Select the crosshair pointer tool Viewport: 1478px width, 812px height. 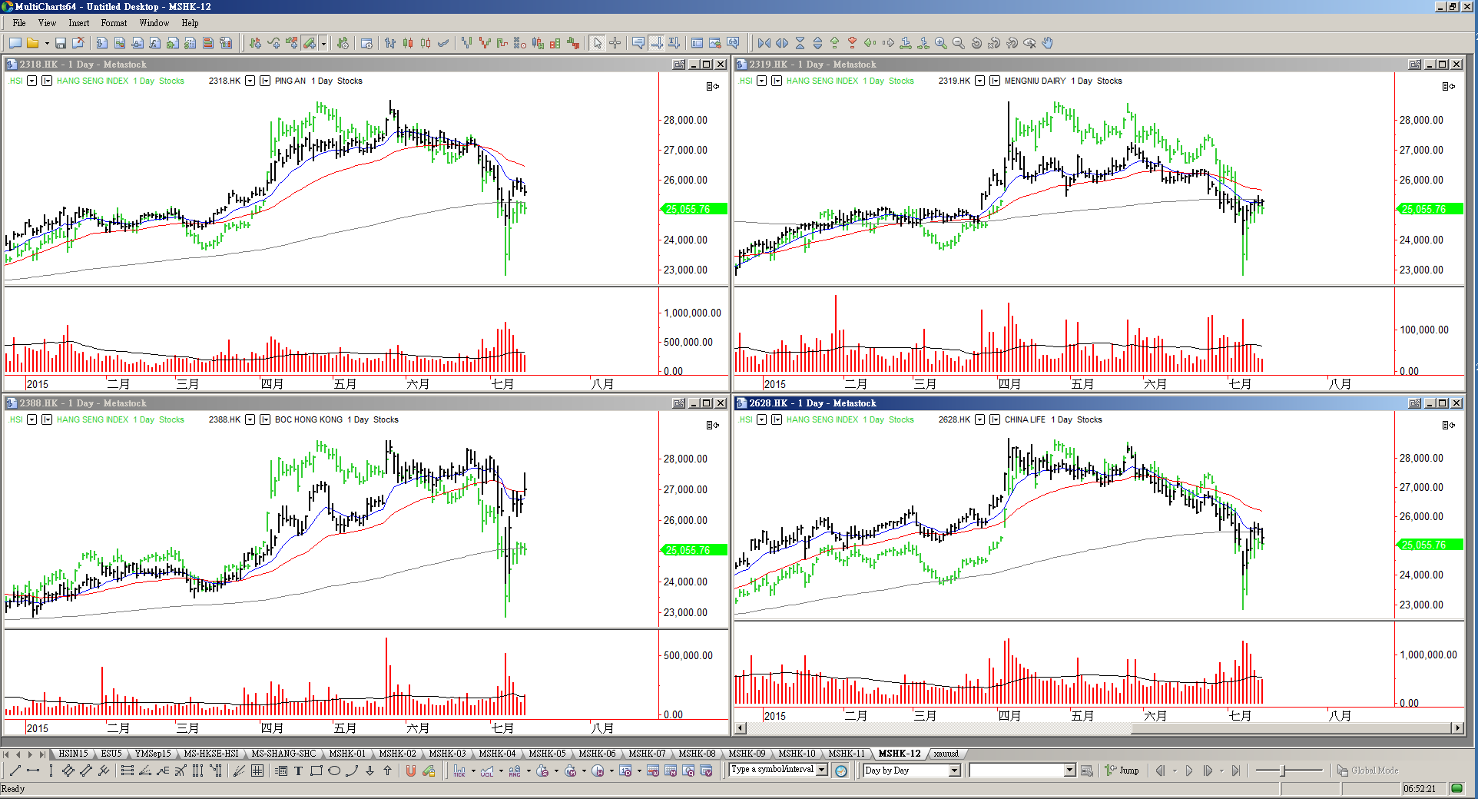tap(615, 43)
